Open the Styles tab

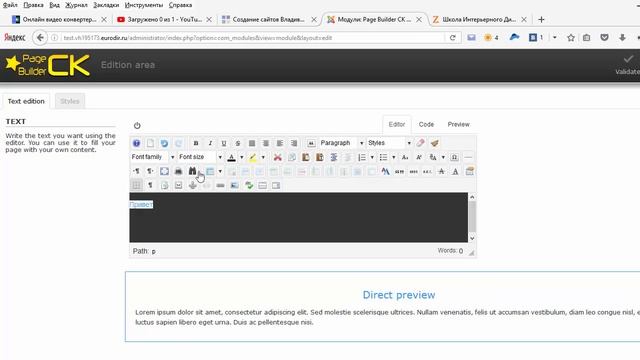[x=70, y=101]
